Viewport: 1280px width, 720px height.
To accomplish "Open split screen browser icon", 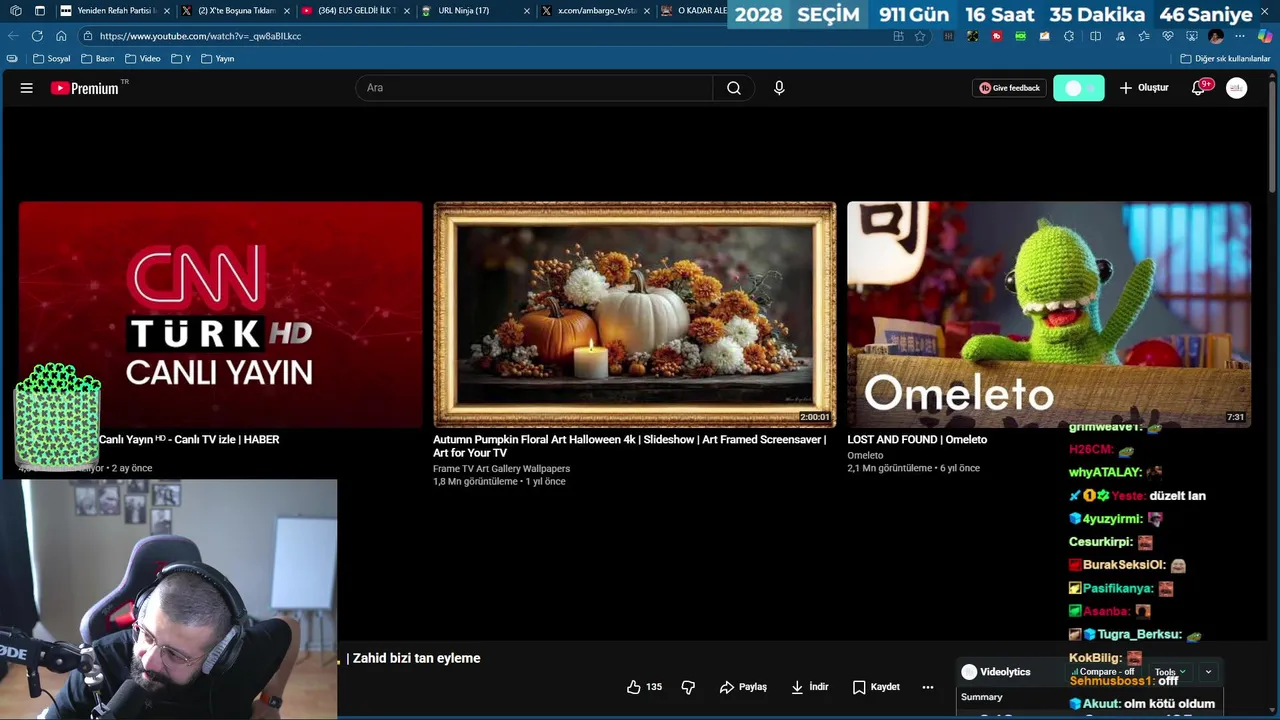I will click(x=1095, y=36).
